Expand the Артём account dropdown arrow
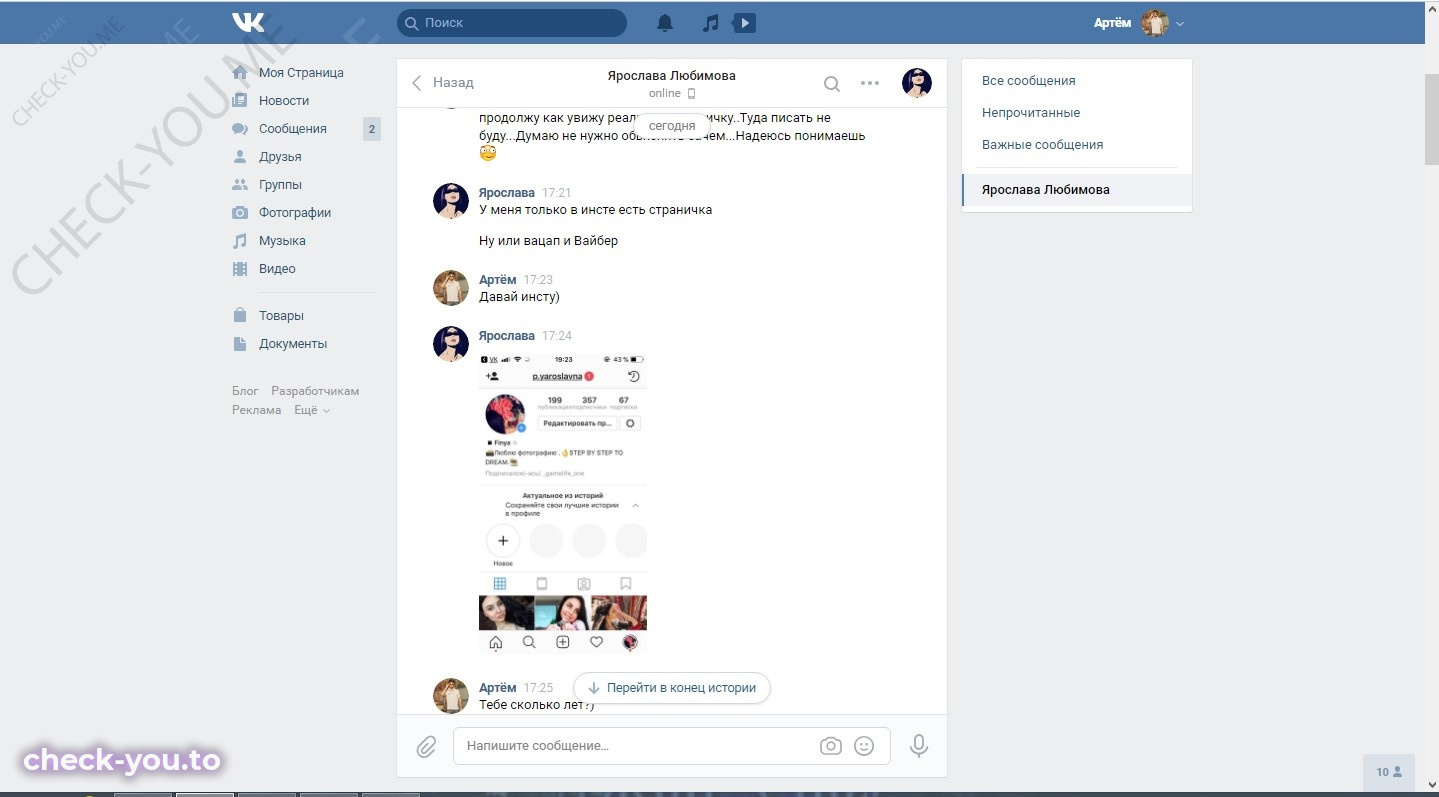This screenshot has width=1439, height=797. [1180, 24]
